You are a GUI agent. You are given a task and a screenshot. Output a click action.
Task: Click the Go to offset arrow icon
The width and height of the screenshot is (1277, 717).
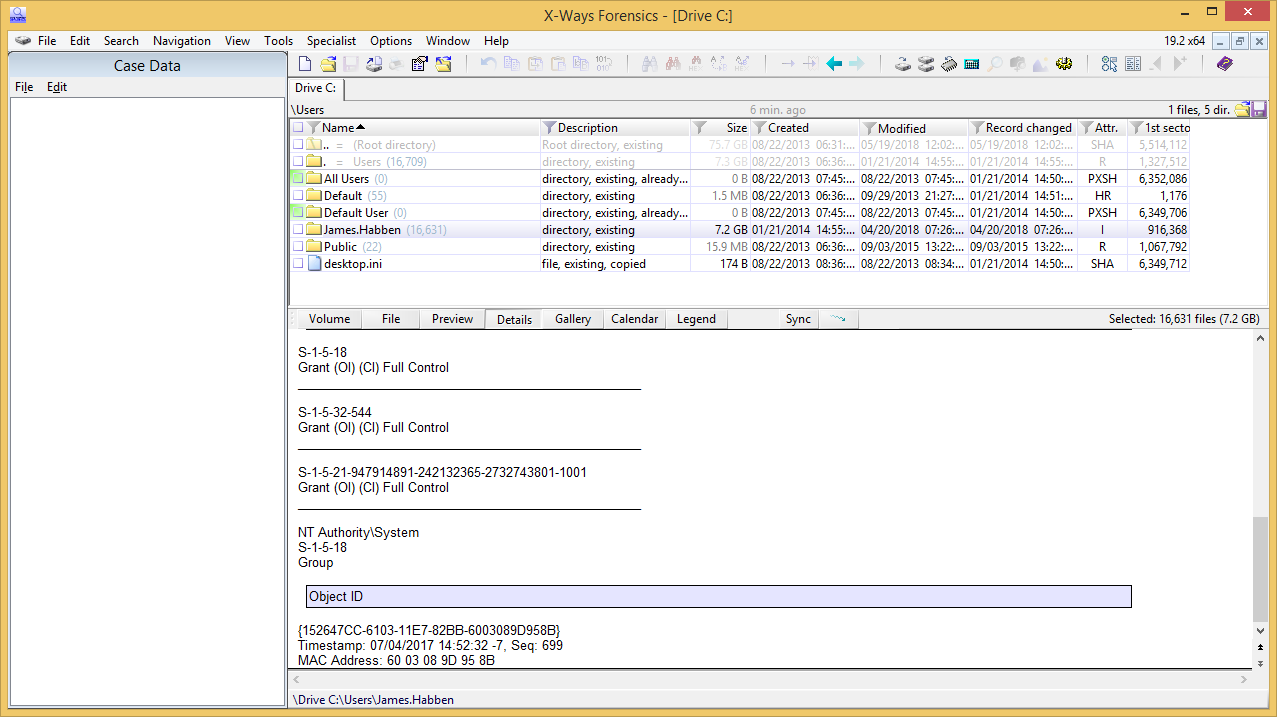click(x=787, y=64)
